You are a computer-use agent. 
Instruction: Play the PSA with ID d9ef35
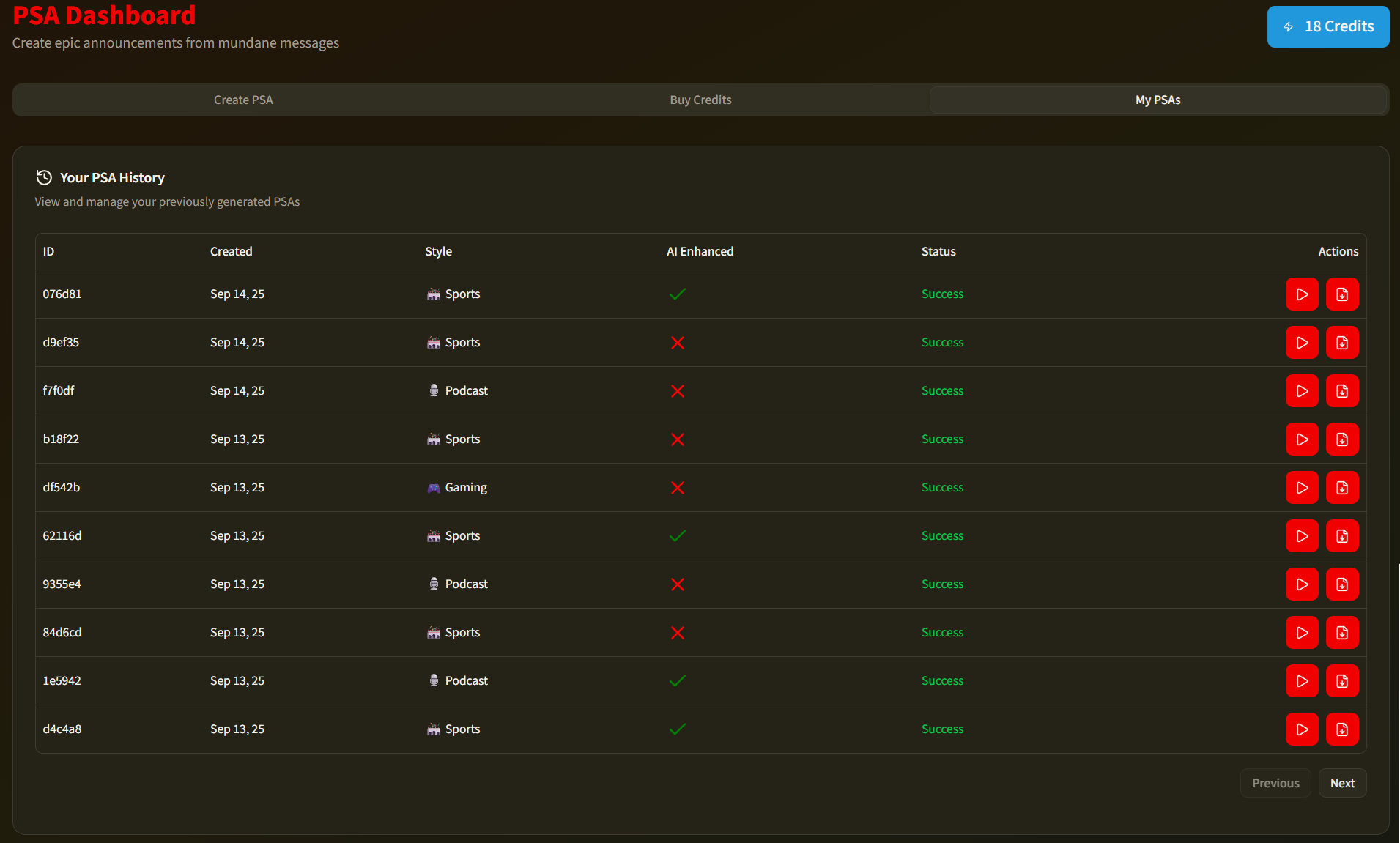(1302, 343)
